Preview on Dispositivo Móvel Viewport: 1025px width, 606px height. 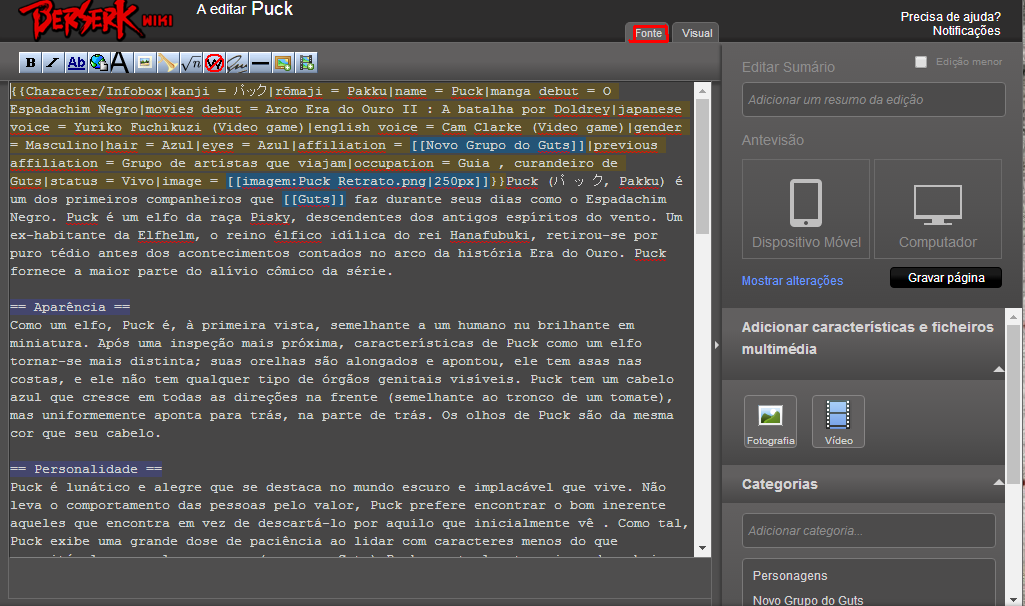[806, 209]
